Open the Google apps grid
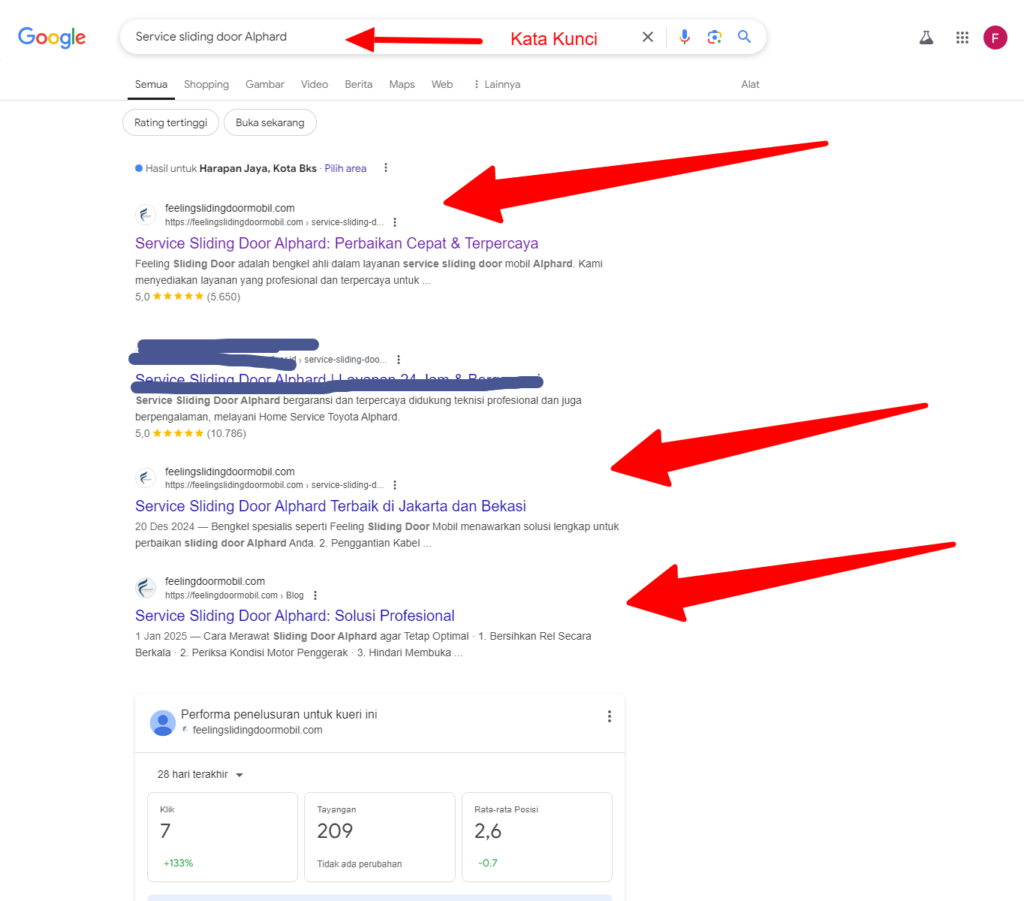This screenshot has width=1024, height=901. pos(962,38)
